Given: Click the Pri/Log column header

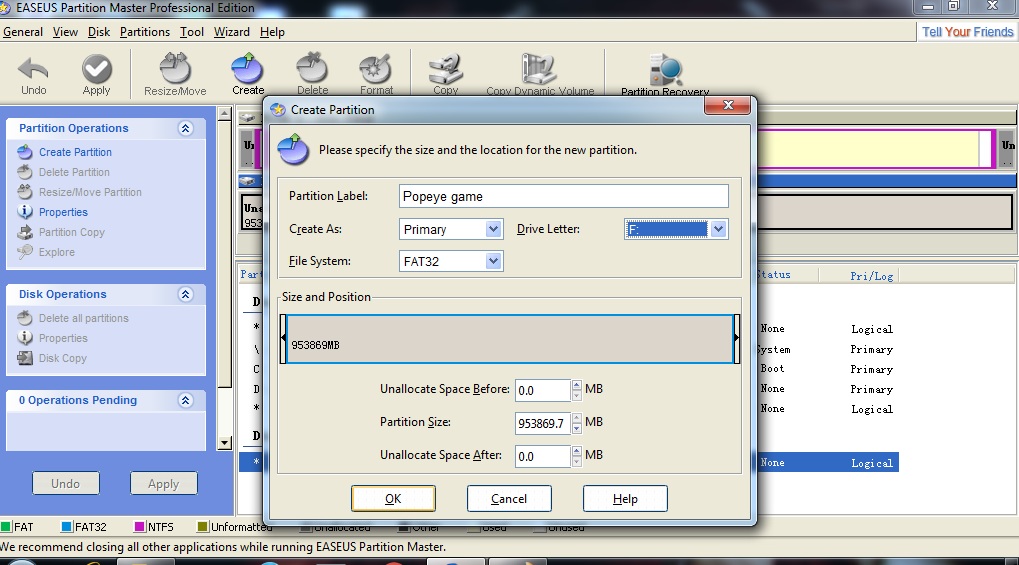Looking at the screenshot, I should click(x=871, y=276).
